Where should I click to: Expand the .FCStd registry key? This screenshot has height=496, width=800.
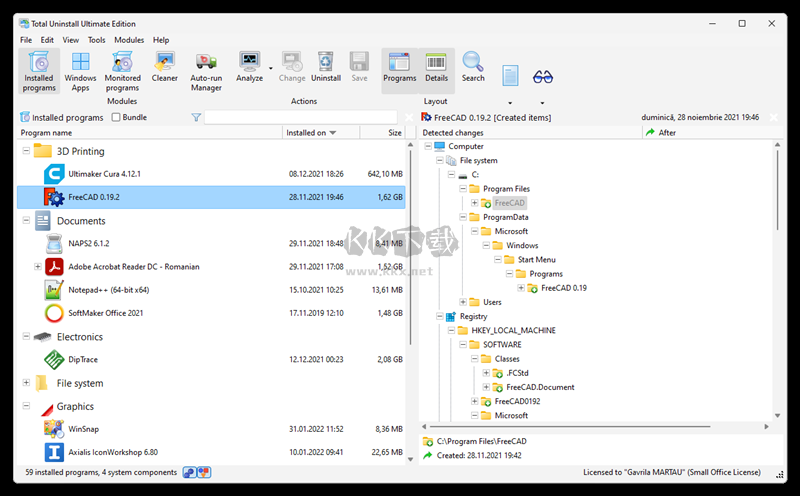click(x=486, y=373)
